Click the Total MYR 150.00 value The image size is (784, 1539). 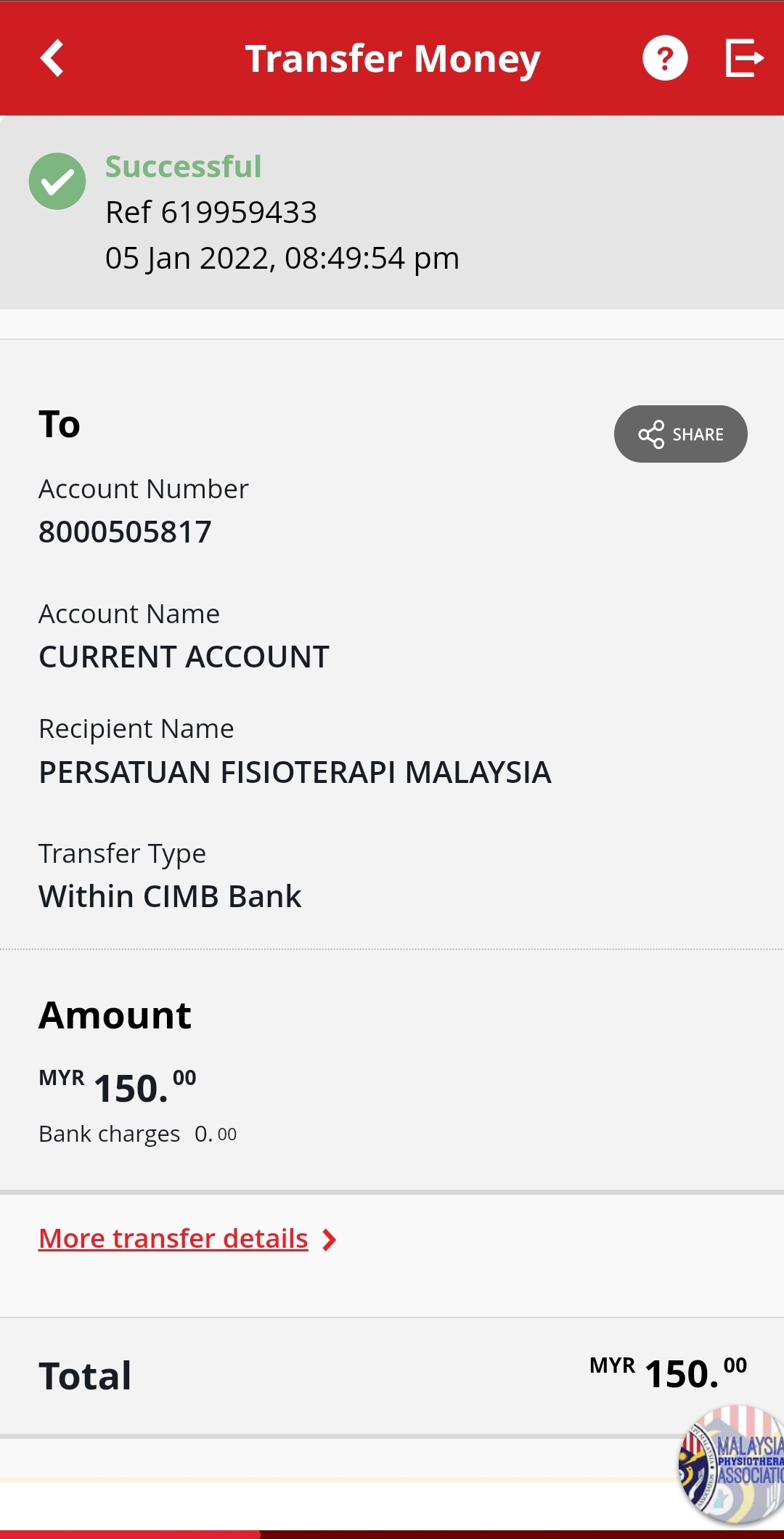pos(668,1373)
